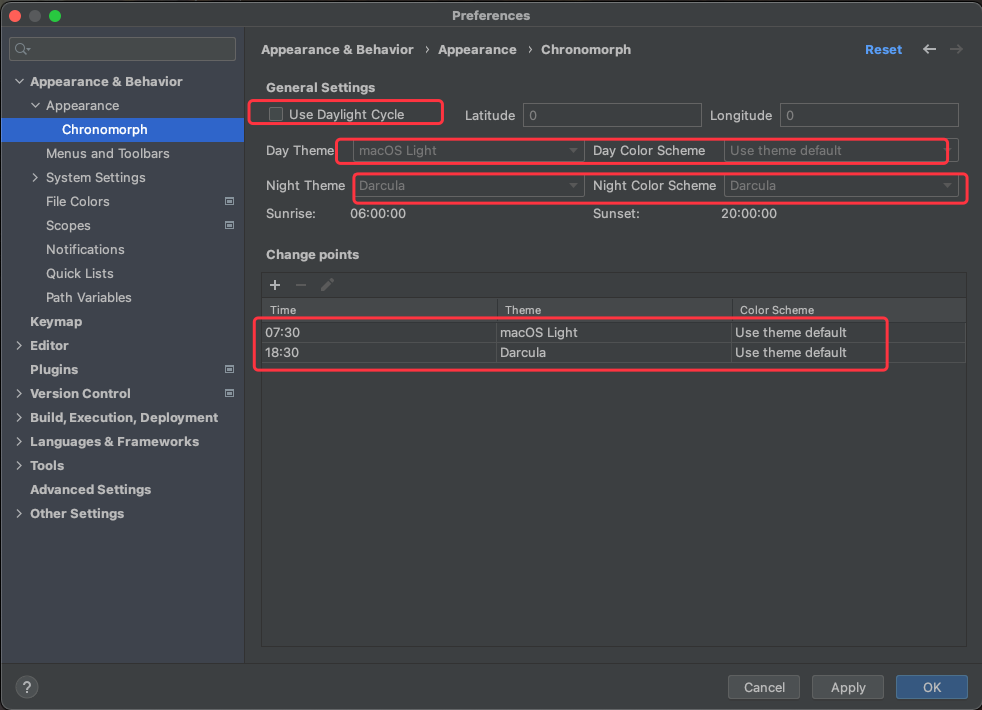
Task: Click the Apply button
Action: [848, 687]
